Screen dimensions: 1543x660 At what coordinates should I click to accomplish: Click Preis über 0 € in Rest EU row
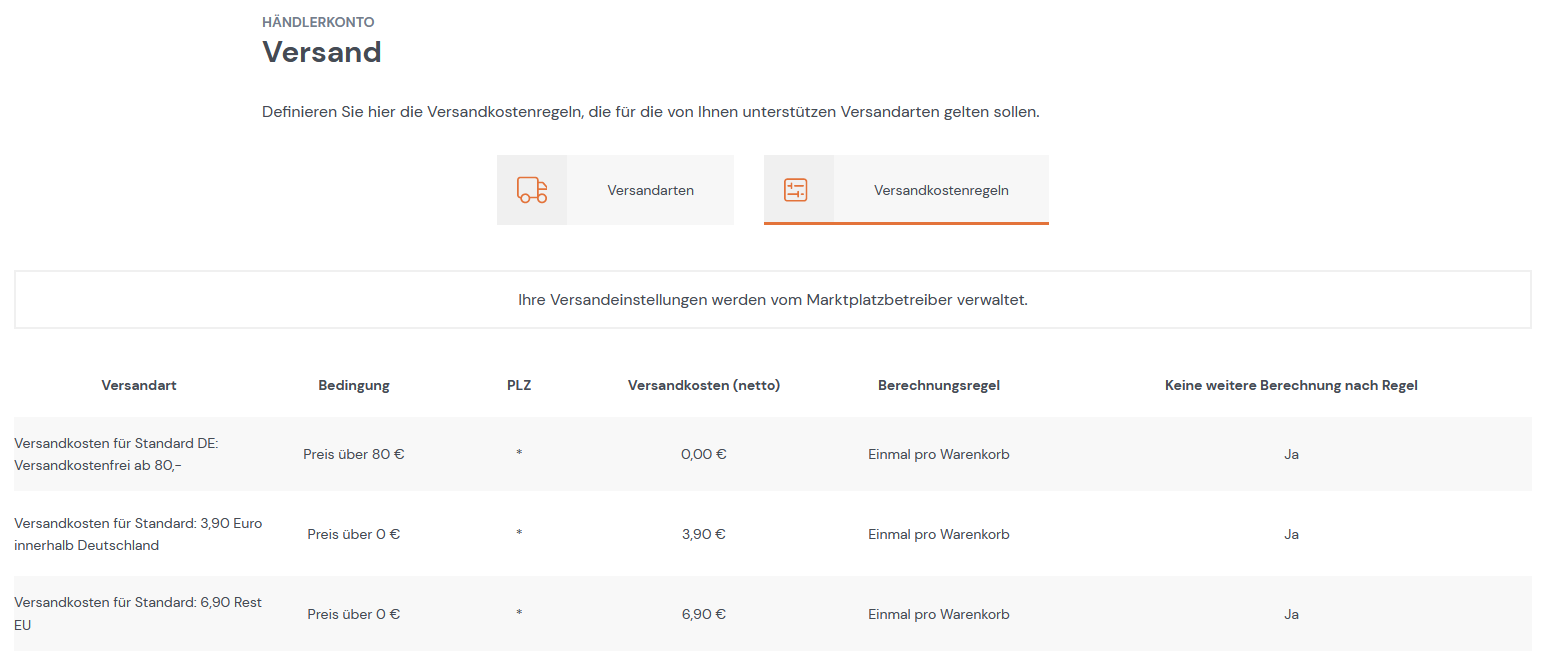[x=354, y=614]
